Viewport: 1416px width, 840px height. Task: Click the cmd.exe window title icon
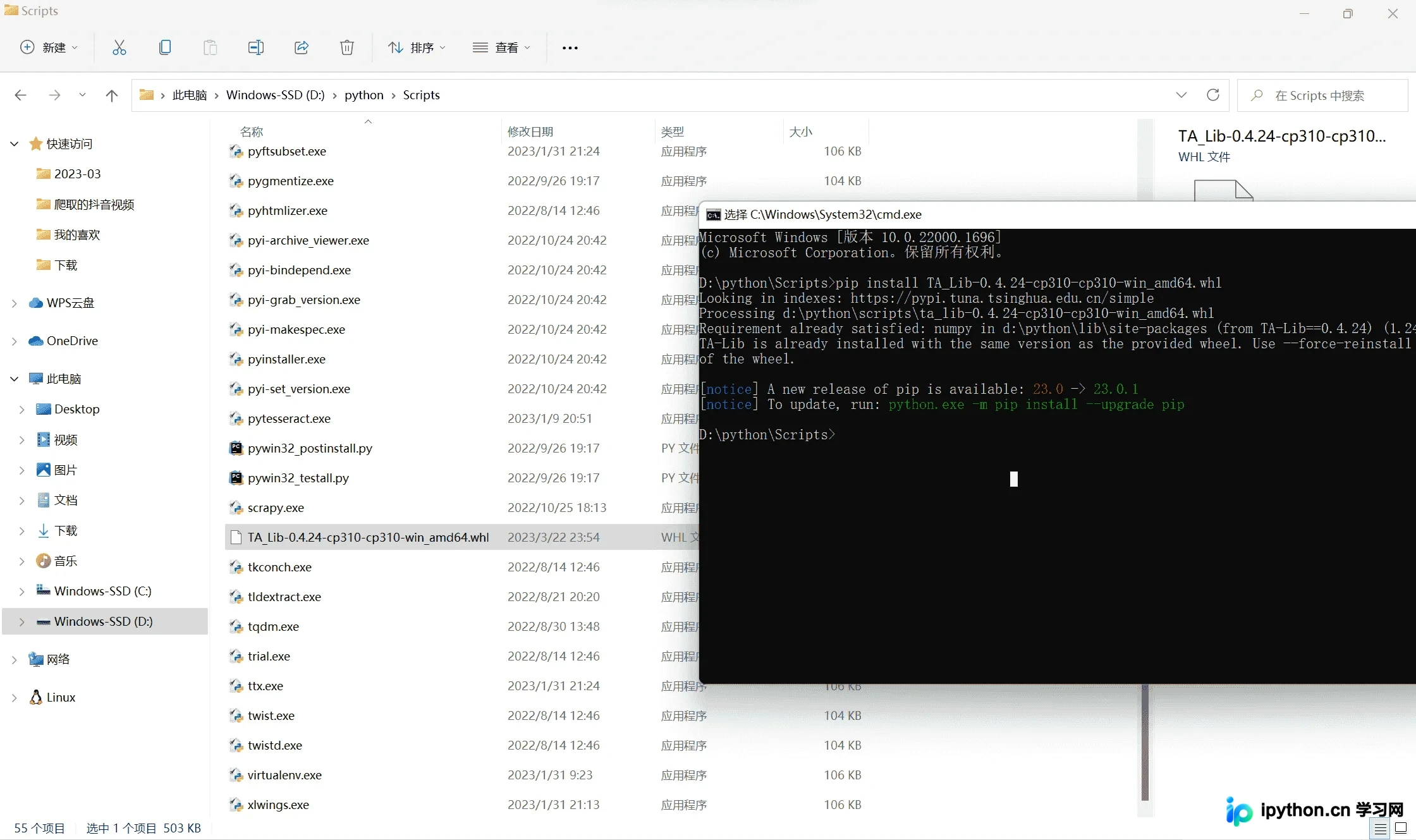pos(713,215)
